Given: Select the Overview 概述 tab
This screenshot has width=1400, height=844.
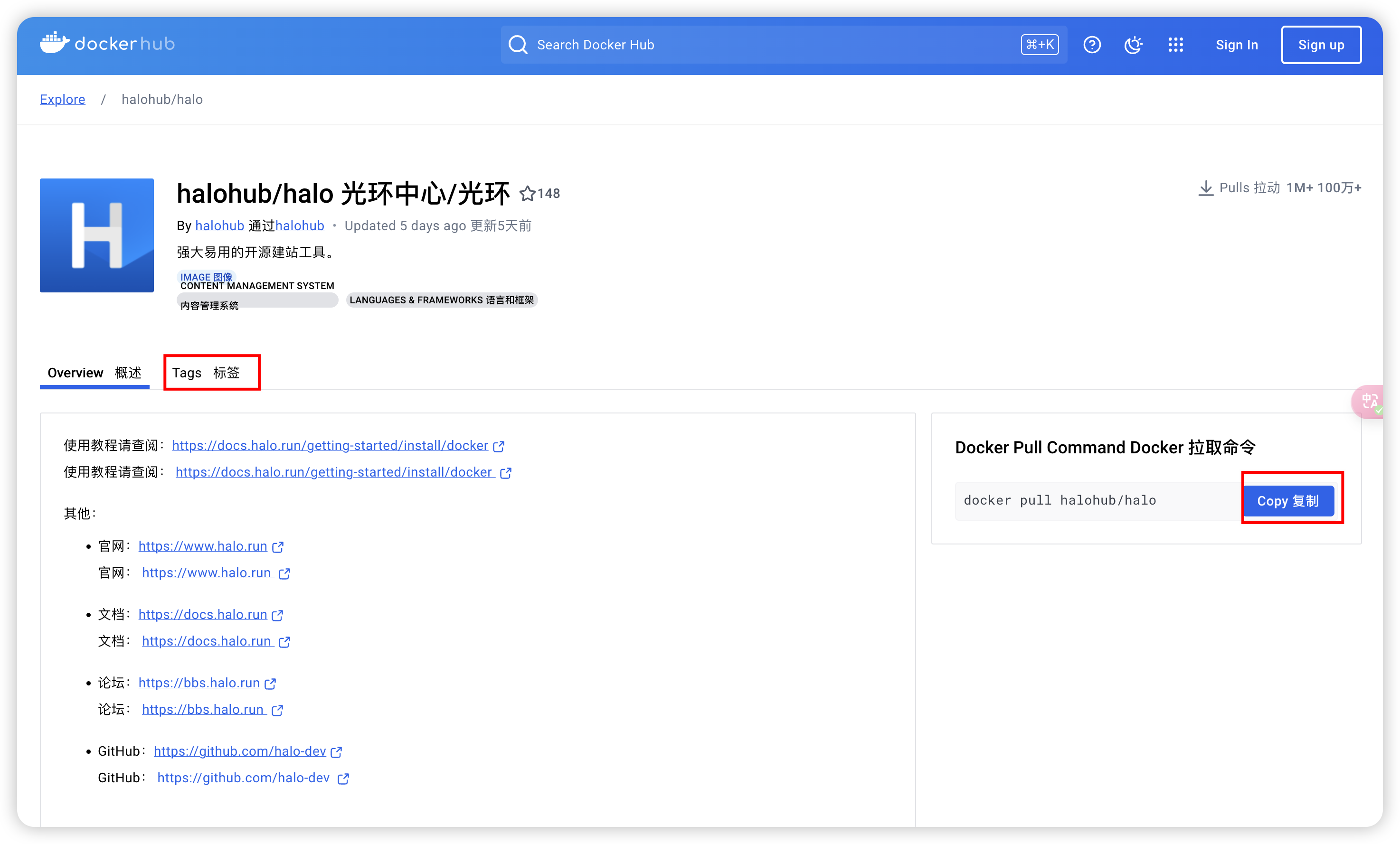Looking at the screenshot, I should [x=95, y=373].
